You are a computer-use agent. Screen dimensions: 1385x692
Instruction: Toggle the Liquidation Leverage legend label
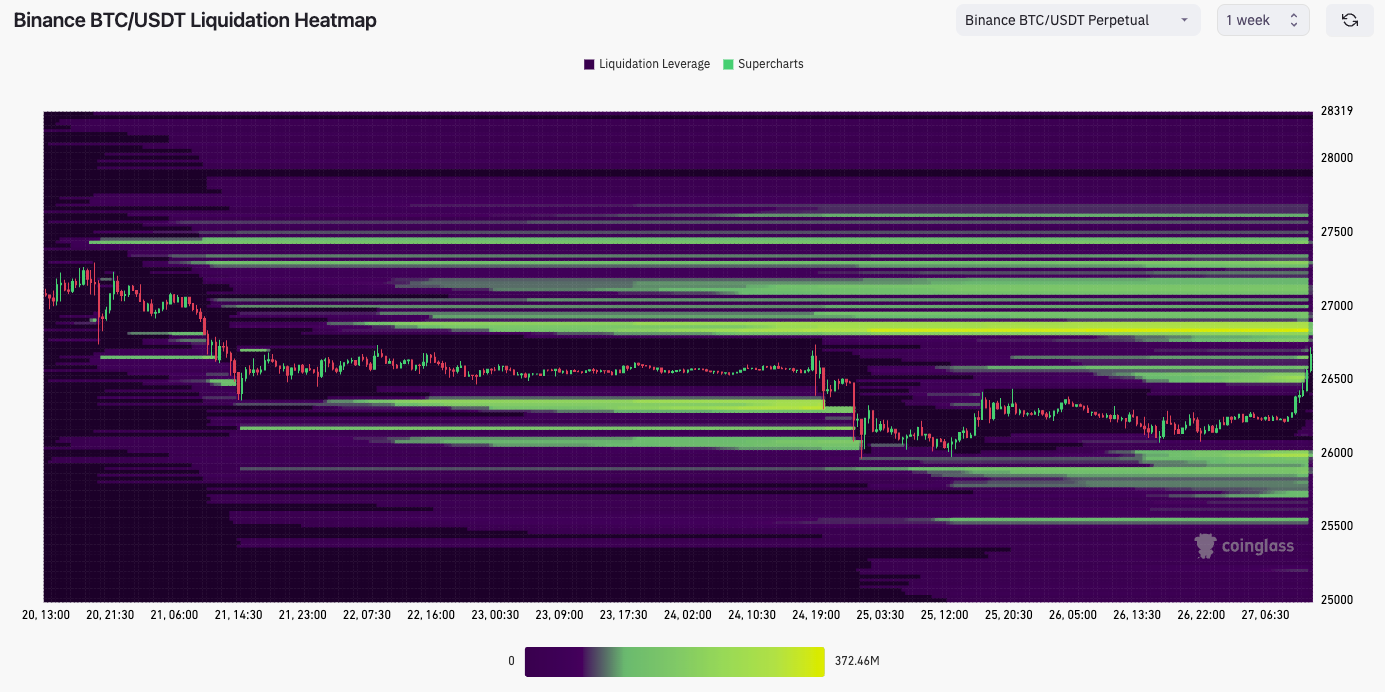[654, 64]
